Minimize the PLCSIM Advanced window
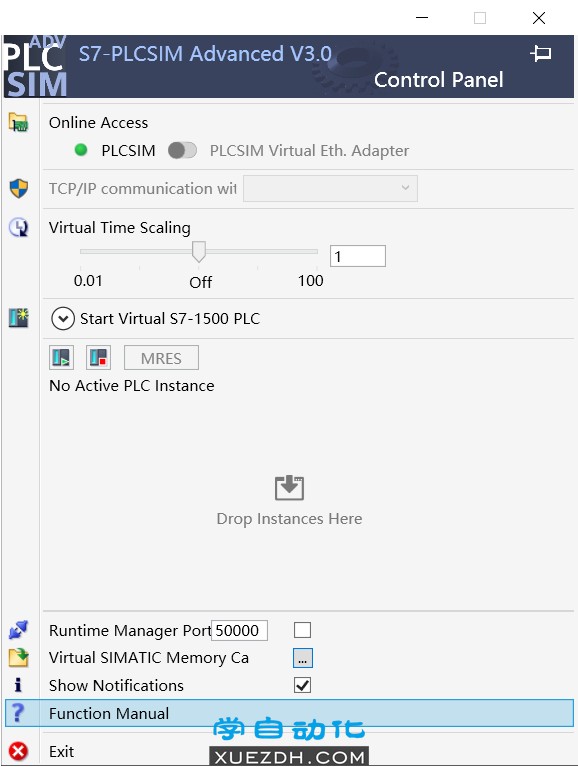 (x=422, y=18)
